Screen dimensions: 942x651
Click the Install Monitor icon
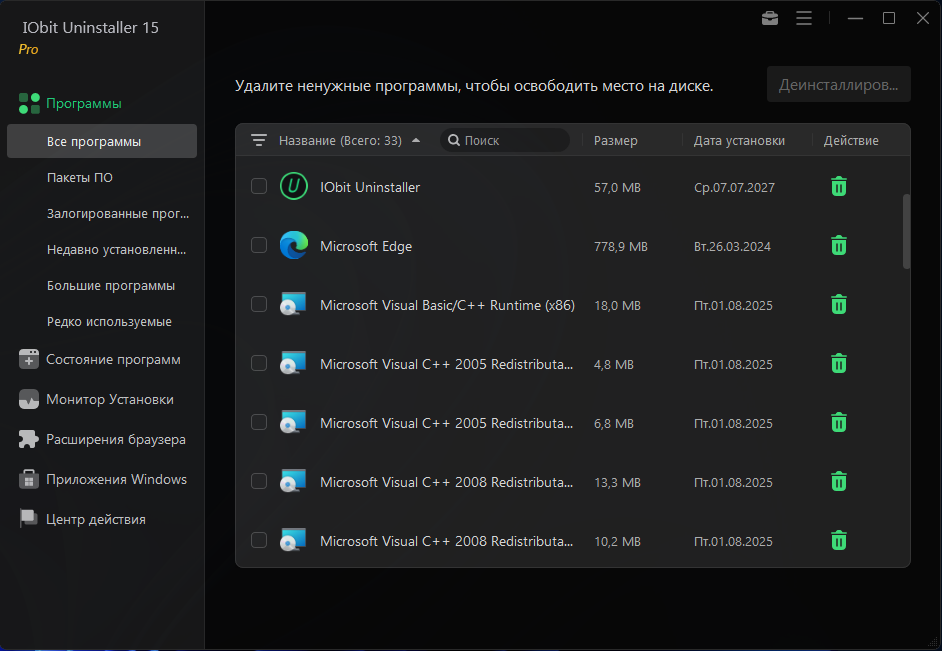tap(29, 399)
